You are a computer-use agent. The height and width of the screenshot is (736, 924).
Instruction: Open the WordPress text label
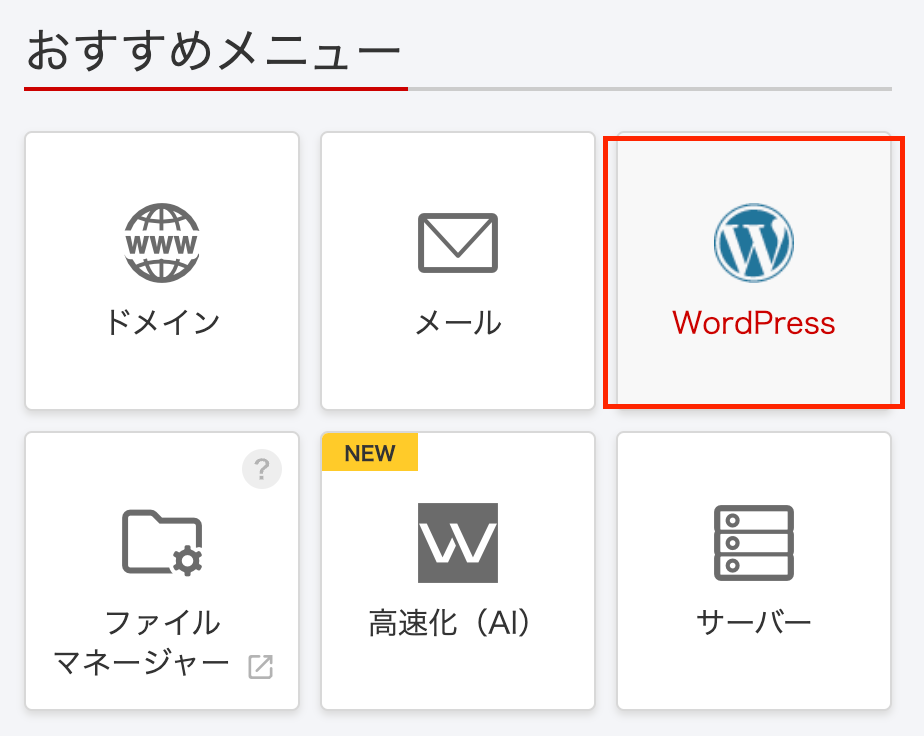[x=754, y=323]
